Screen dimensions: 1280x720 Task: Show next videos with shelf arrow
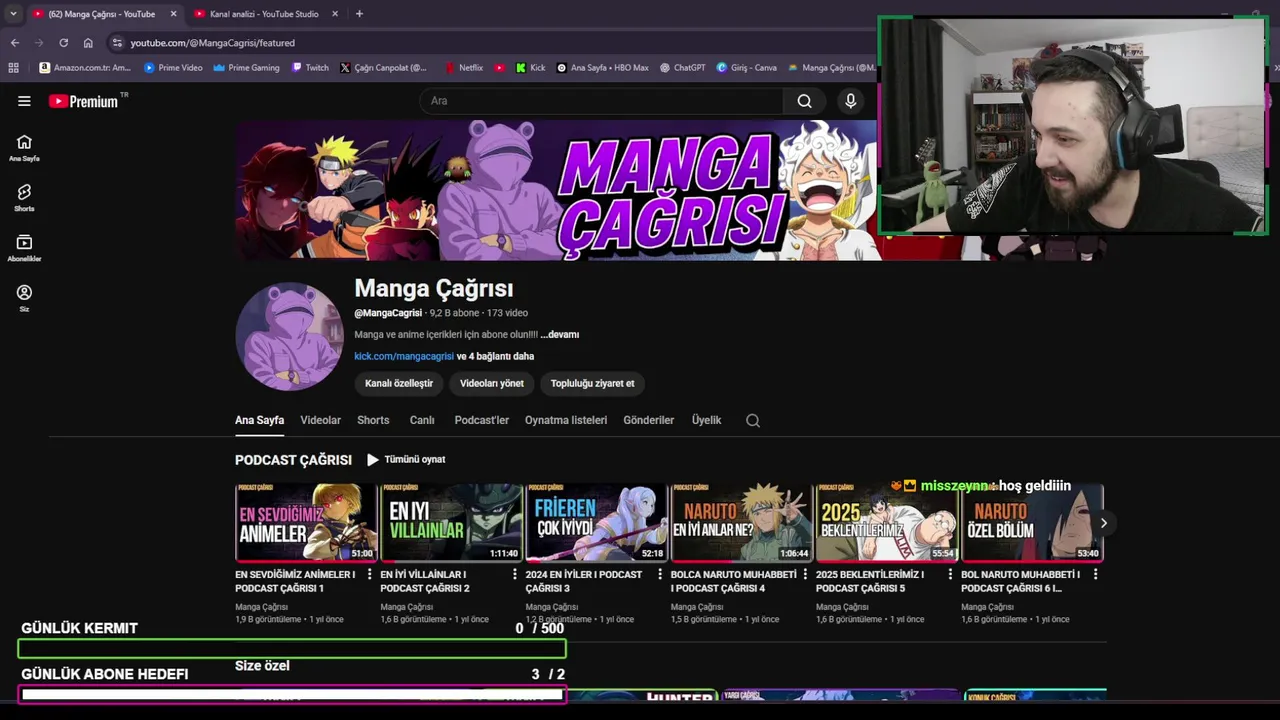[x=1104, y=523]
